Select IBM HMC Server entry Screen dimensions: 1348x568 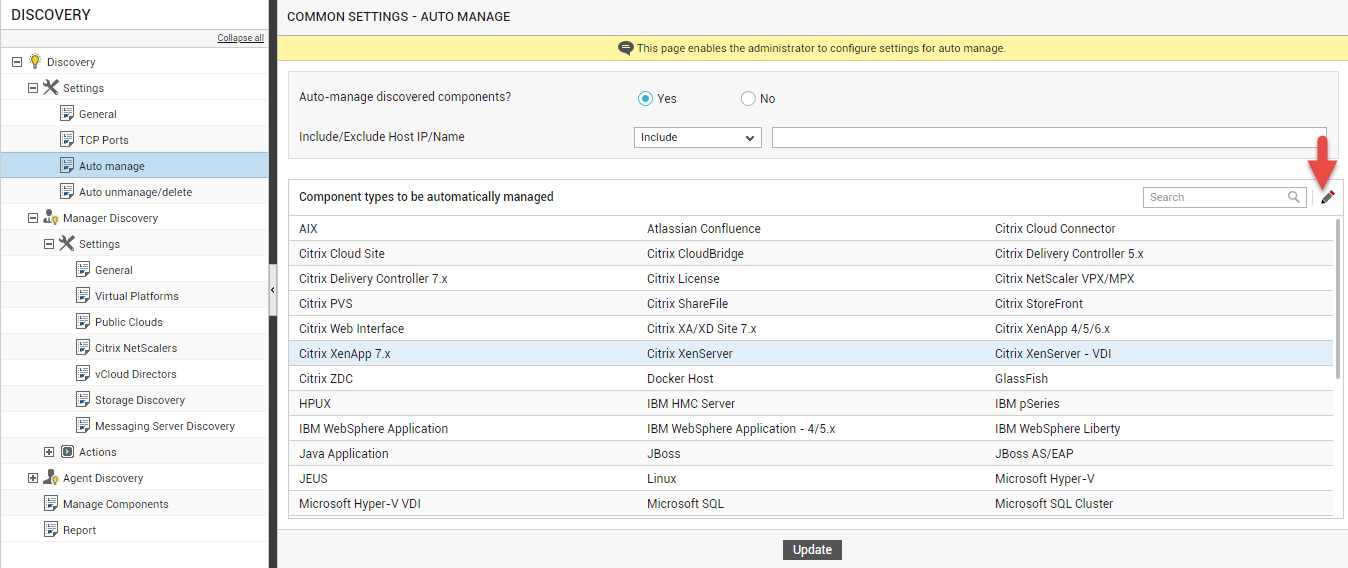click(691, 404)
